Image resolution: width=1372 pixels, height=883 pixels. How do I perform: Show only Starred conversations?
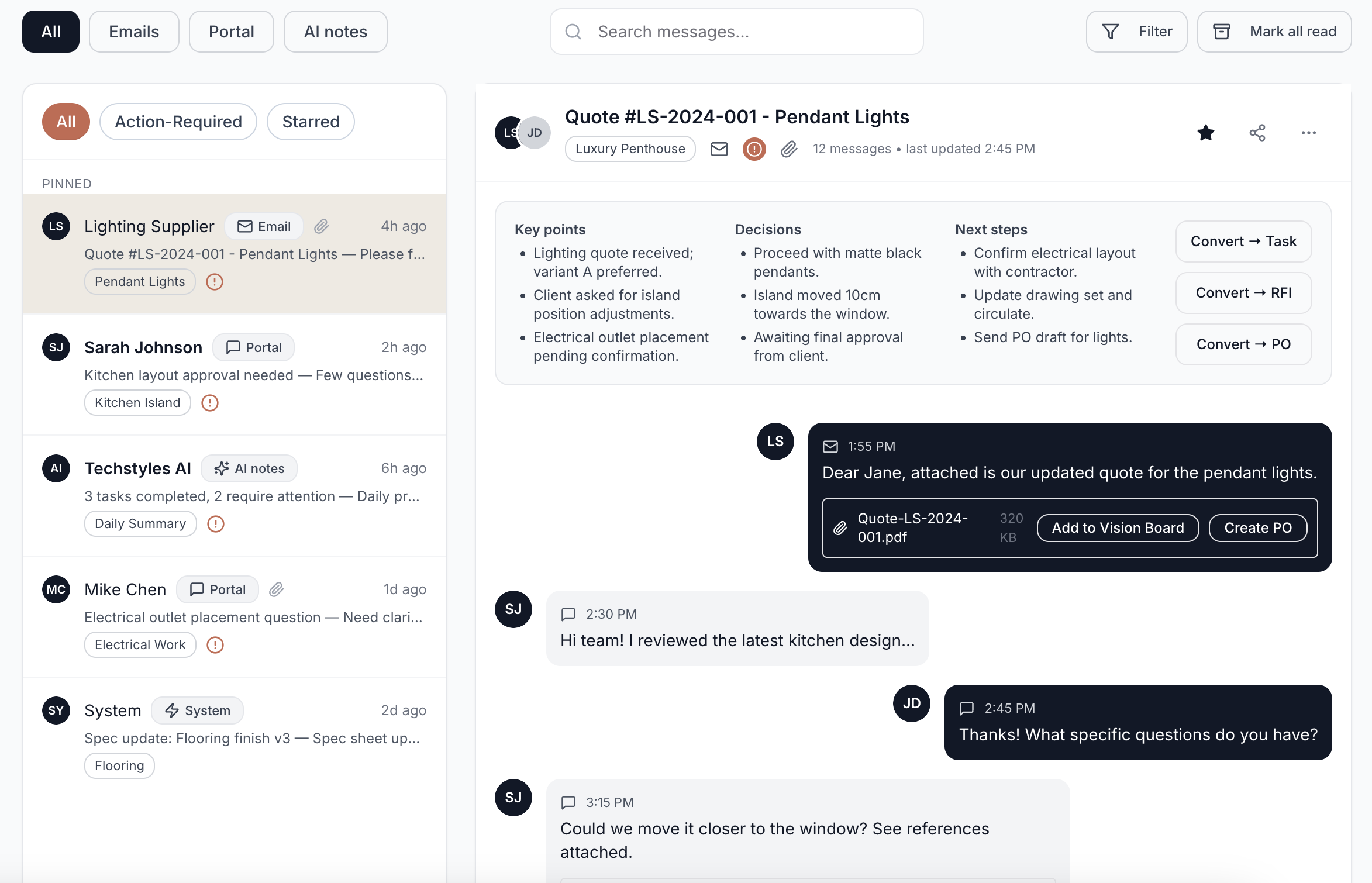tap(311, 122)
